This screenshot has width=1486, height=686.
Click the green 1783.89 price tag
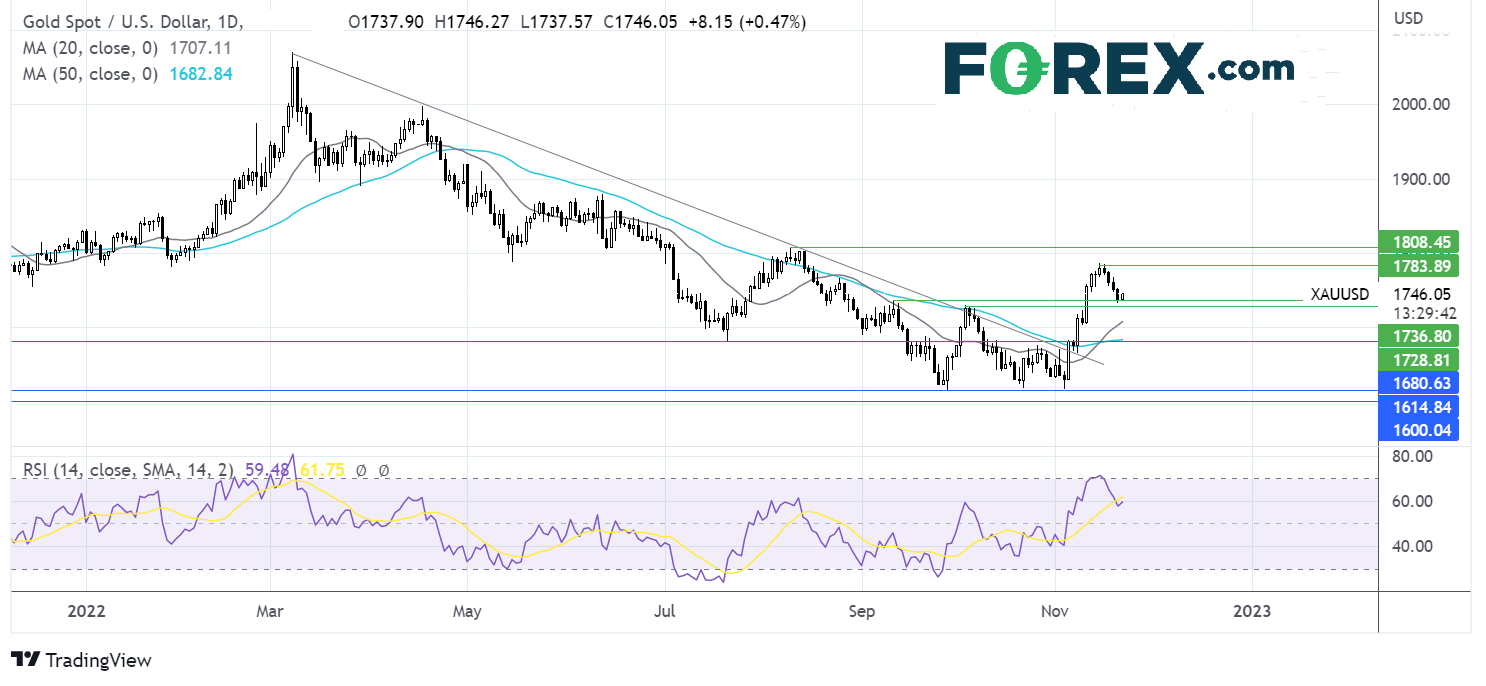[x=1417, y=265]
